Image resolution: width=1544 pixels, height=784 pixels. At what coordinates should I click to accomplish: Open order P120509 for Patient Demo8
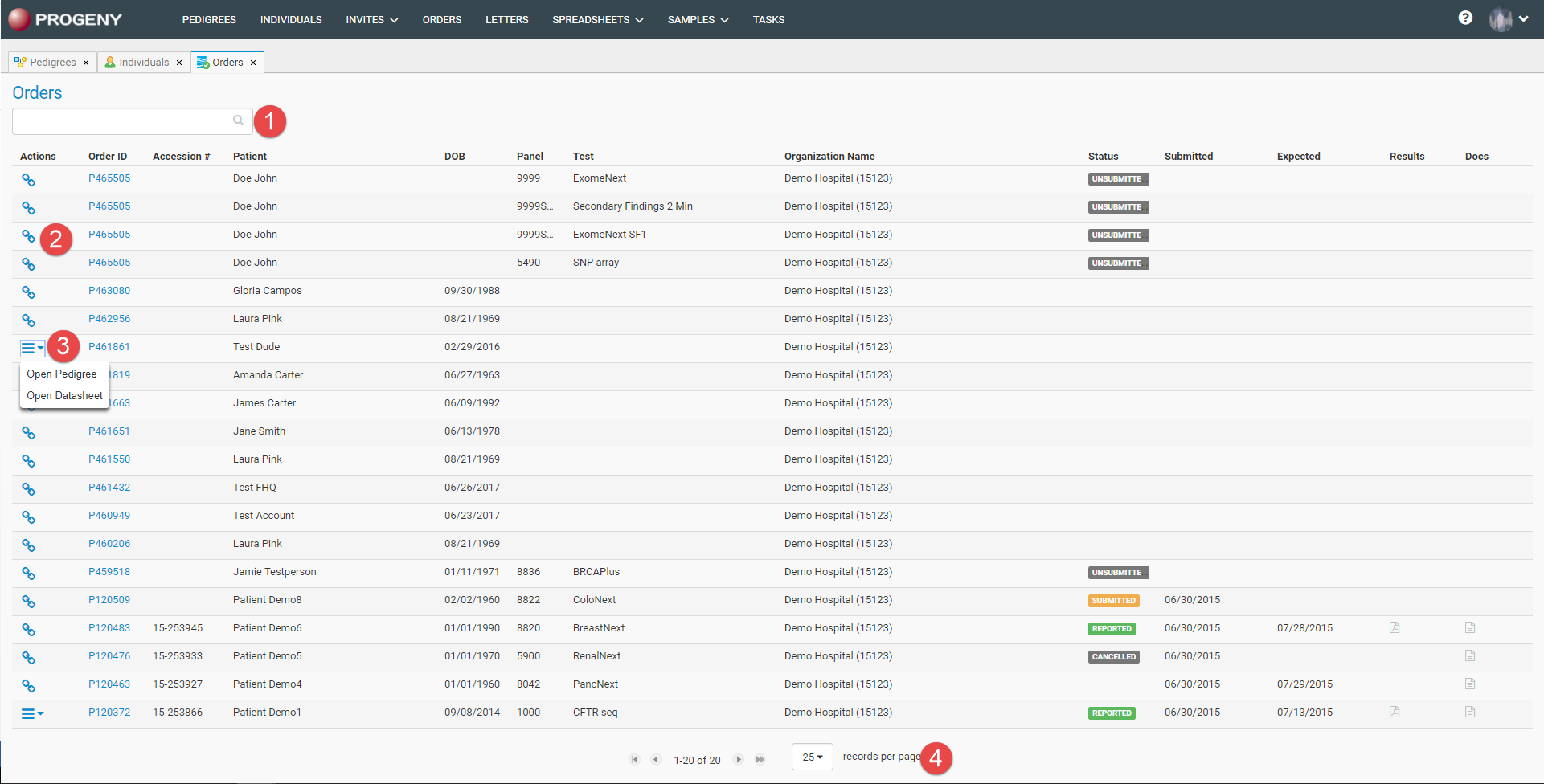click(x=109, y=599)
